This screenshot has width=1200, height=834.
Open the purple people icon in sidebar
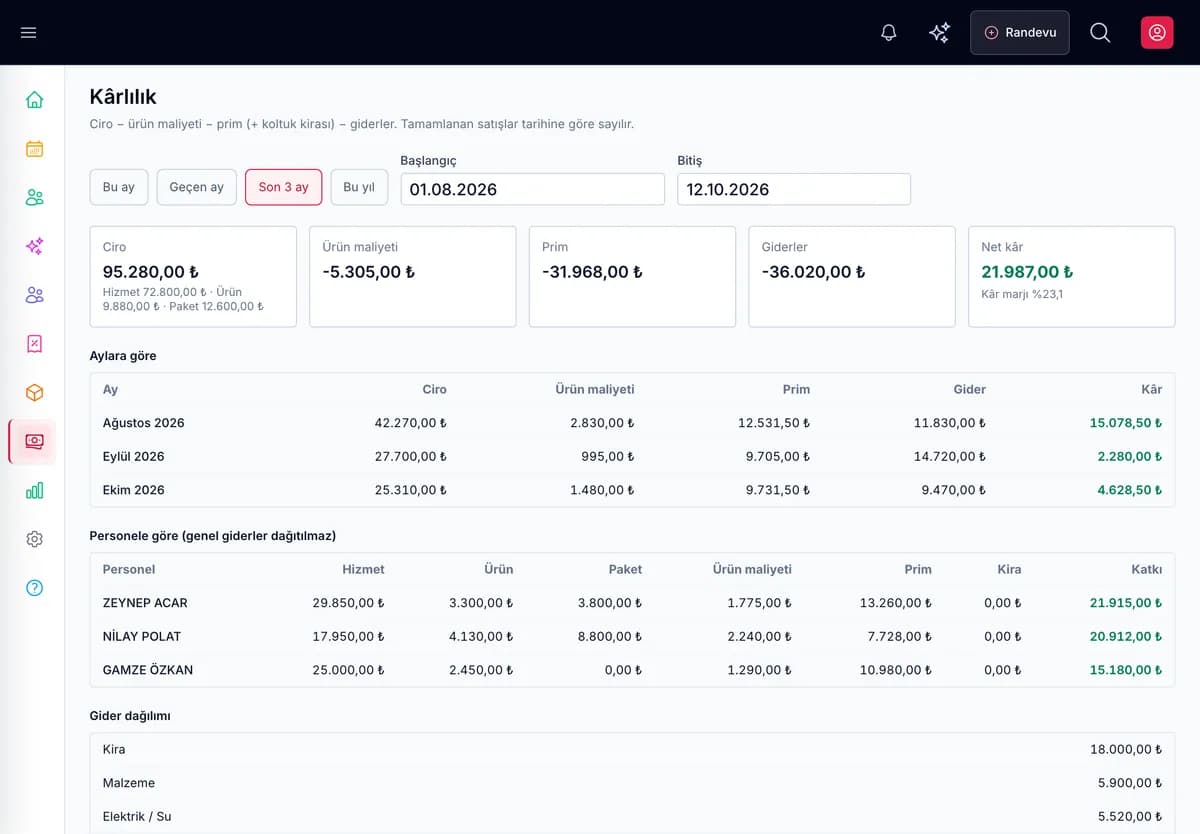[x=34, y=295]
